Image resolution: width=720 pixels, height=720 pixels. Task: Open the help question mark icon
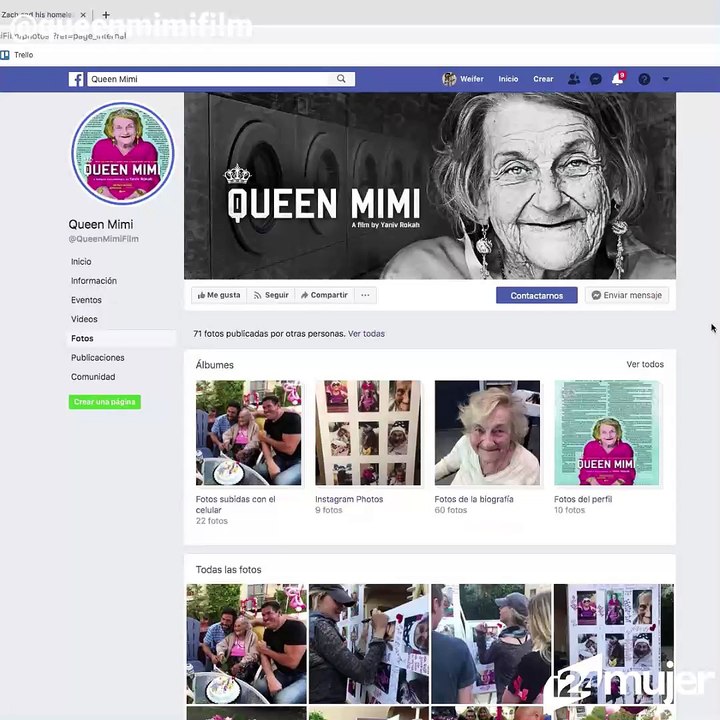click(644, 79)
